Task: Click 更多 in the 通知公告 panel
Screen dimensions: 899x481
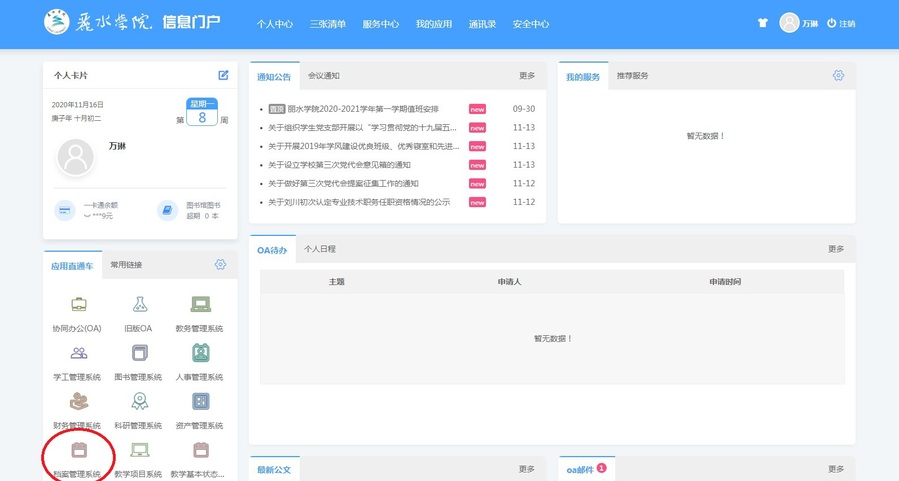Action: (527, 76)
